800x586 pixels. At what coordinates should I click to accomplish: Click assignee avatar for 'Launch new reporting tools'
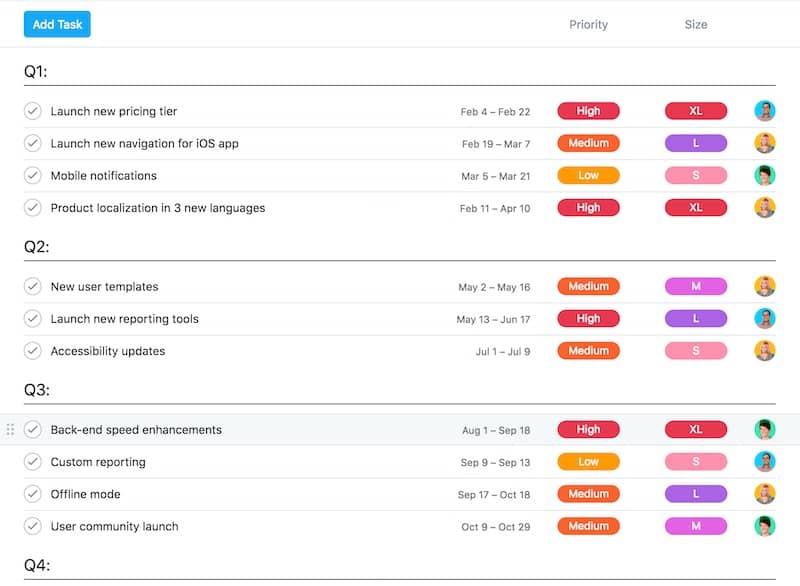(765, 319)
